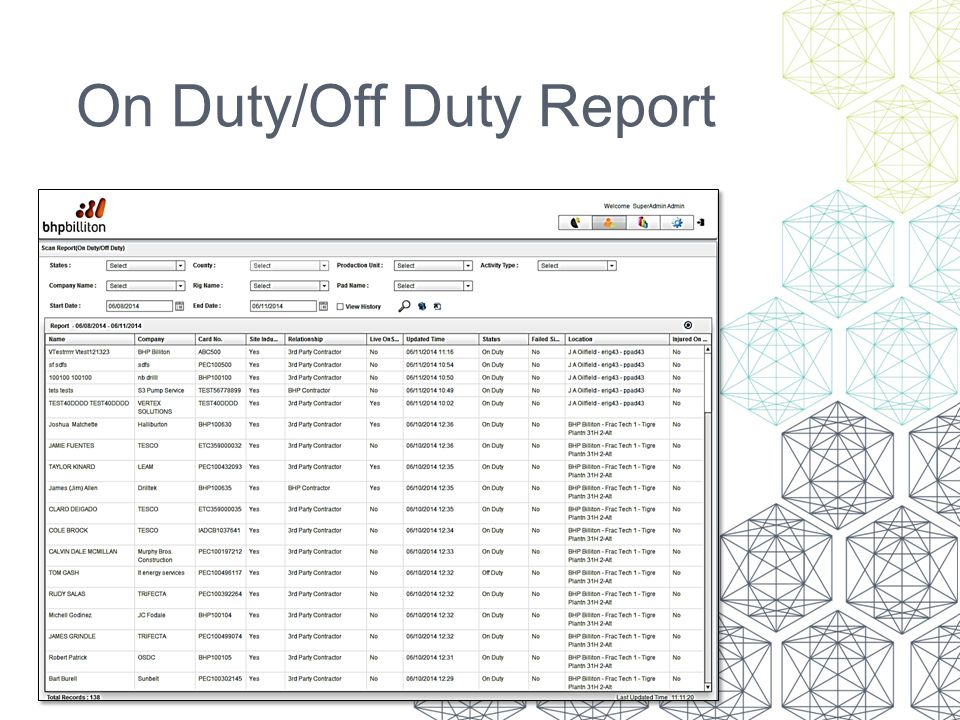Click card number PEC100302145

pos(220,679)
